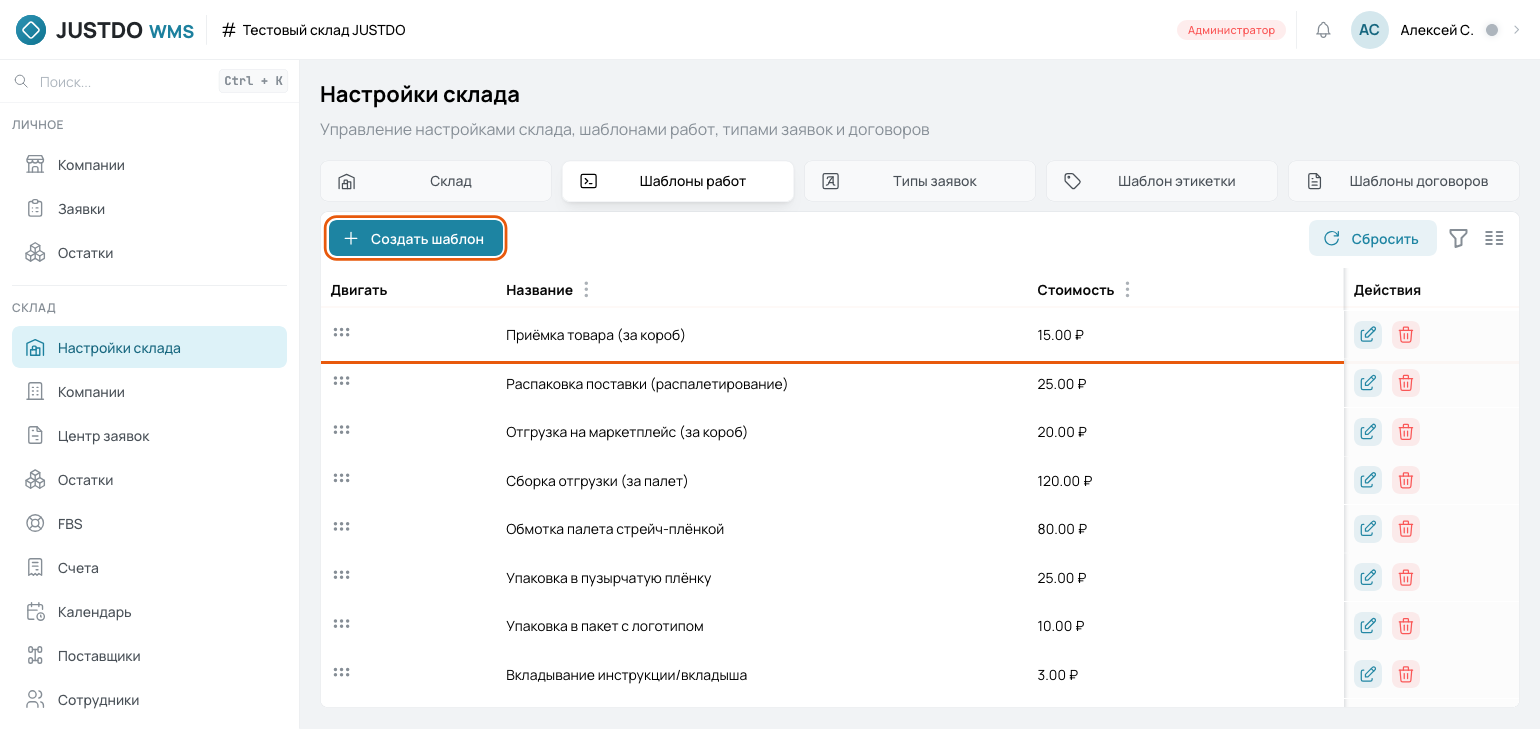Click the Сбросить reset button

coord(1373,238)
